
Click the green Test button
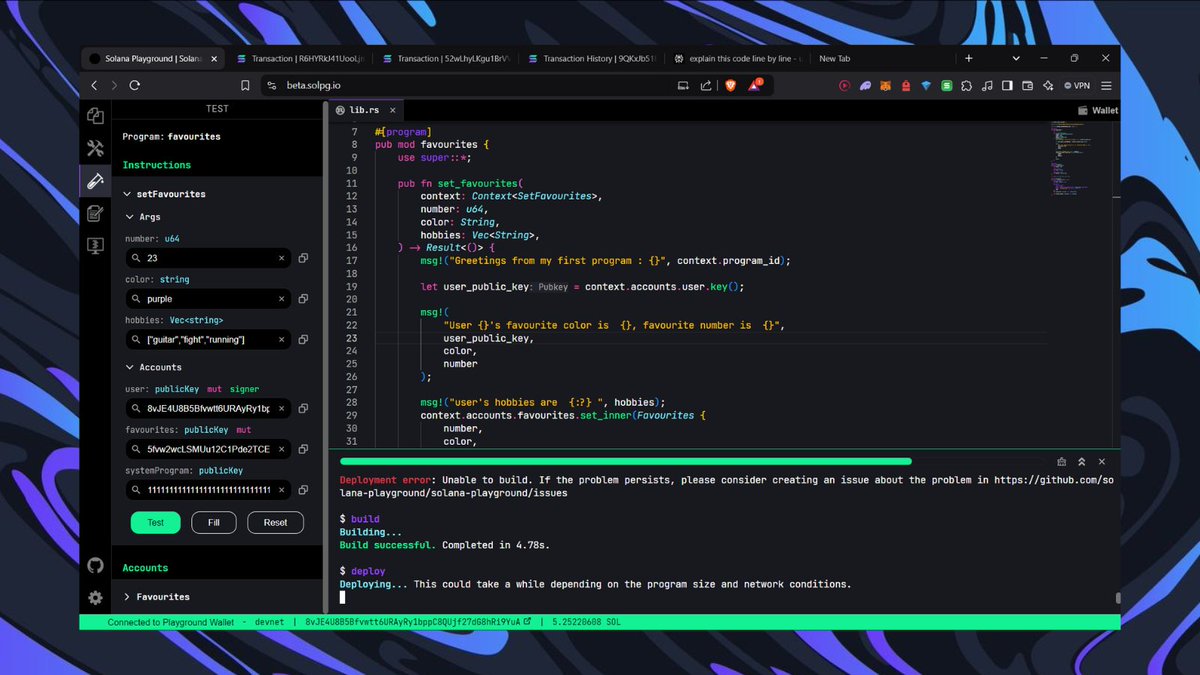[x=156, y=522]
